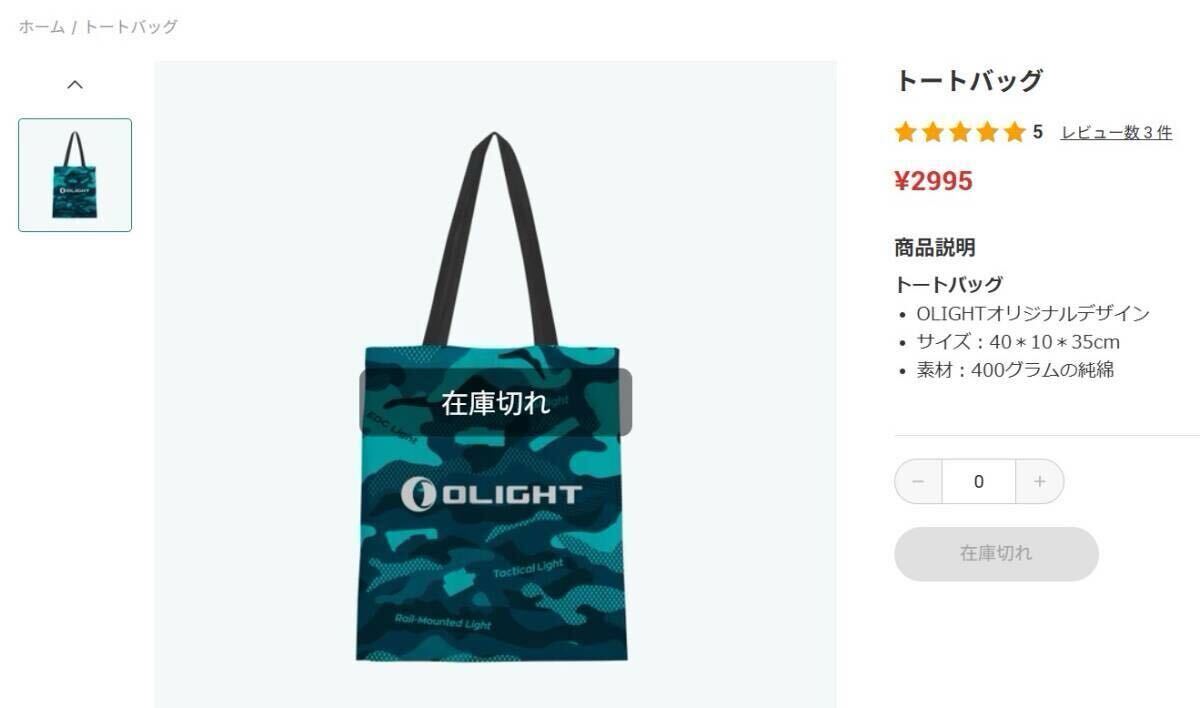Click the minus quantity button
This screenshot has height=708, width=1200.
coord(918,482)
